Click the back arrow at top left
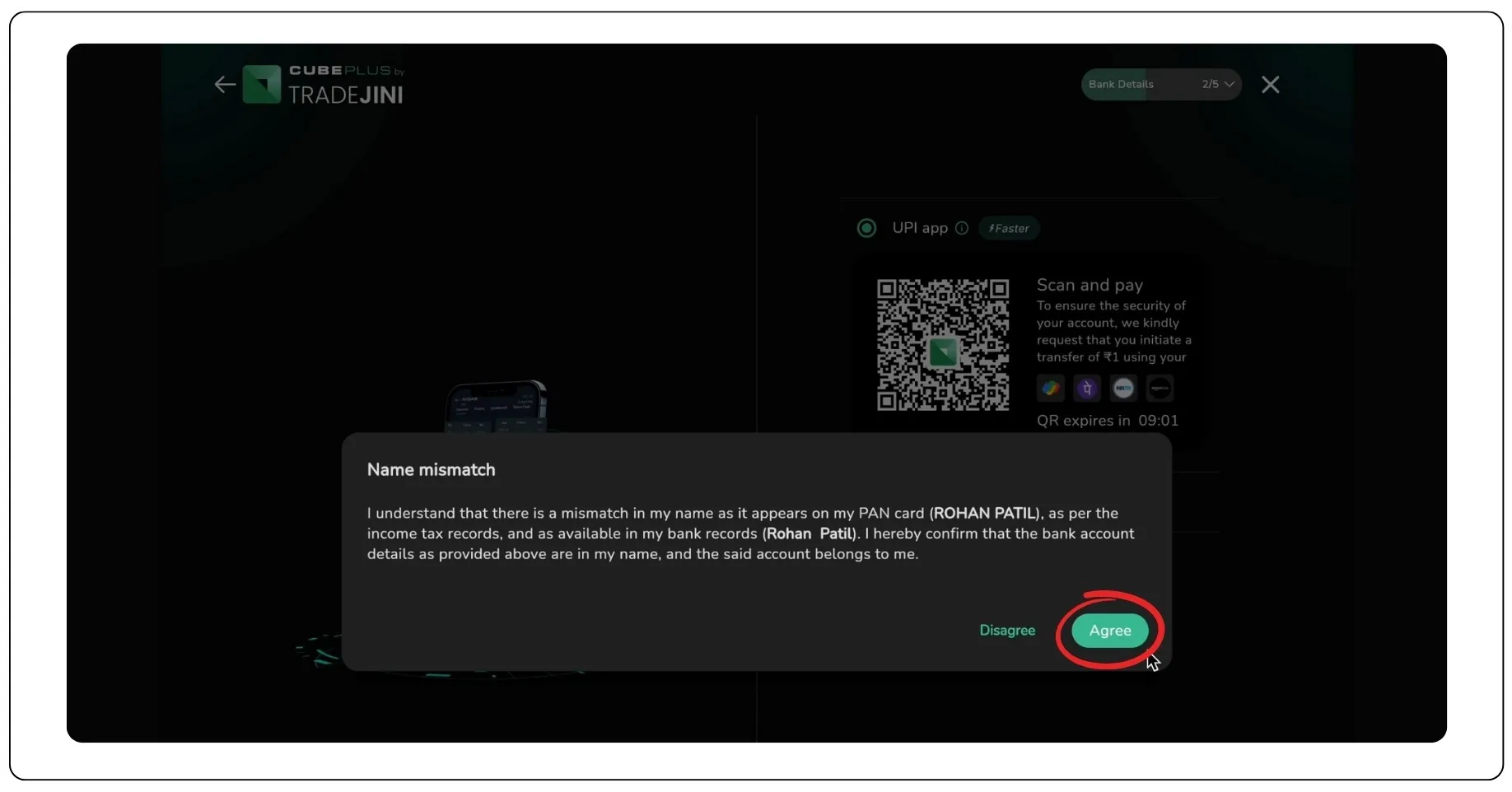 point(225,84)
